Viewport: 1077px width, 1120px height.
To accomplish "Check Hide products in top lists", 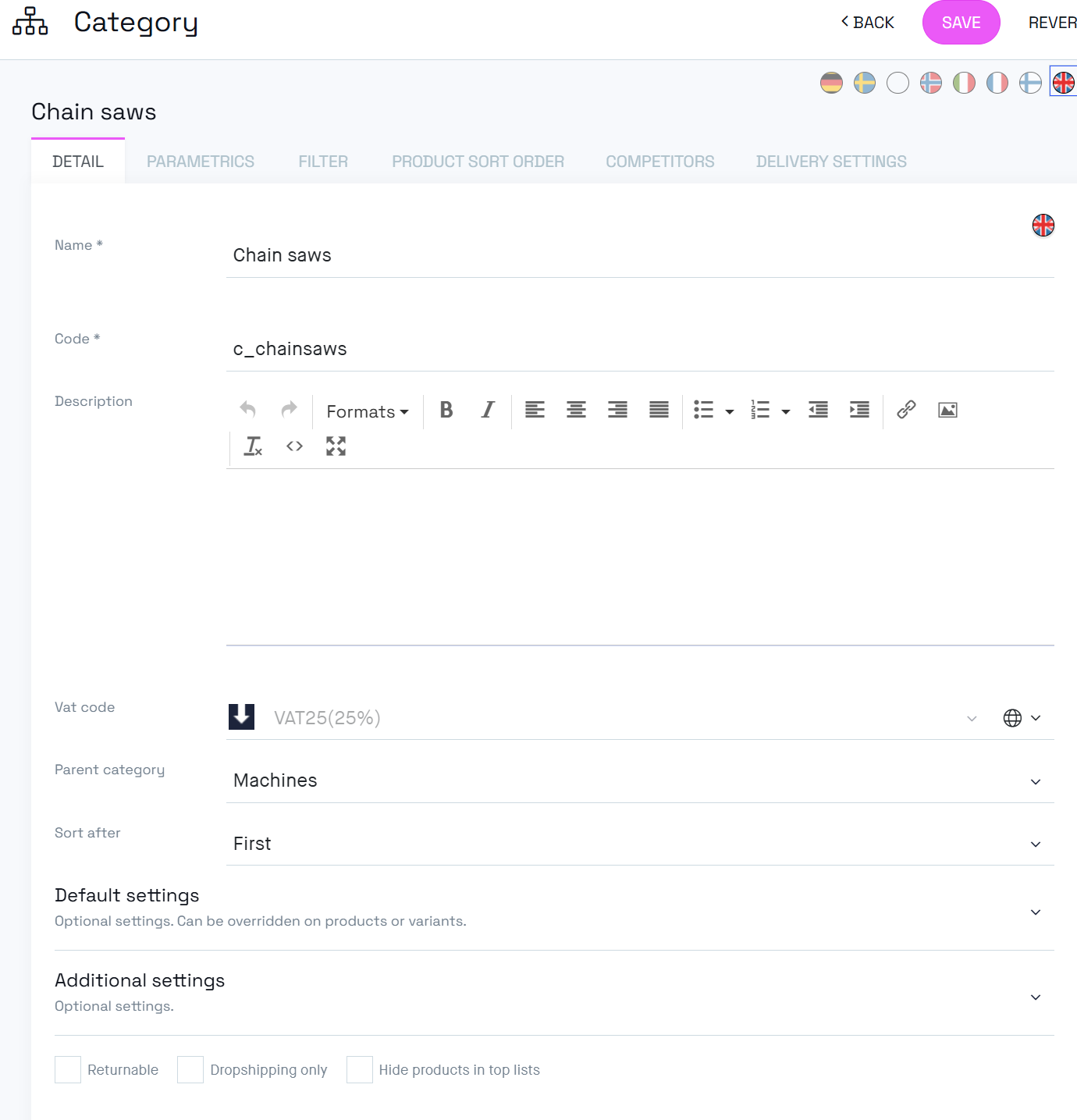I will coord(360,1069).
